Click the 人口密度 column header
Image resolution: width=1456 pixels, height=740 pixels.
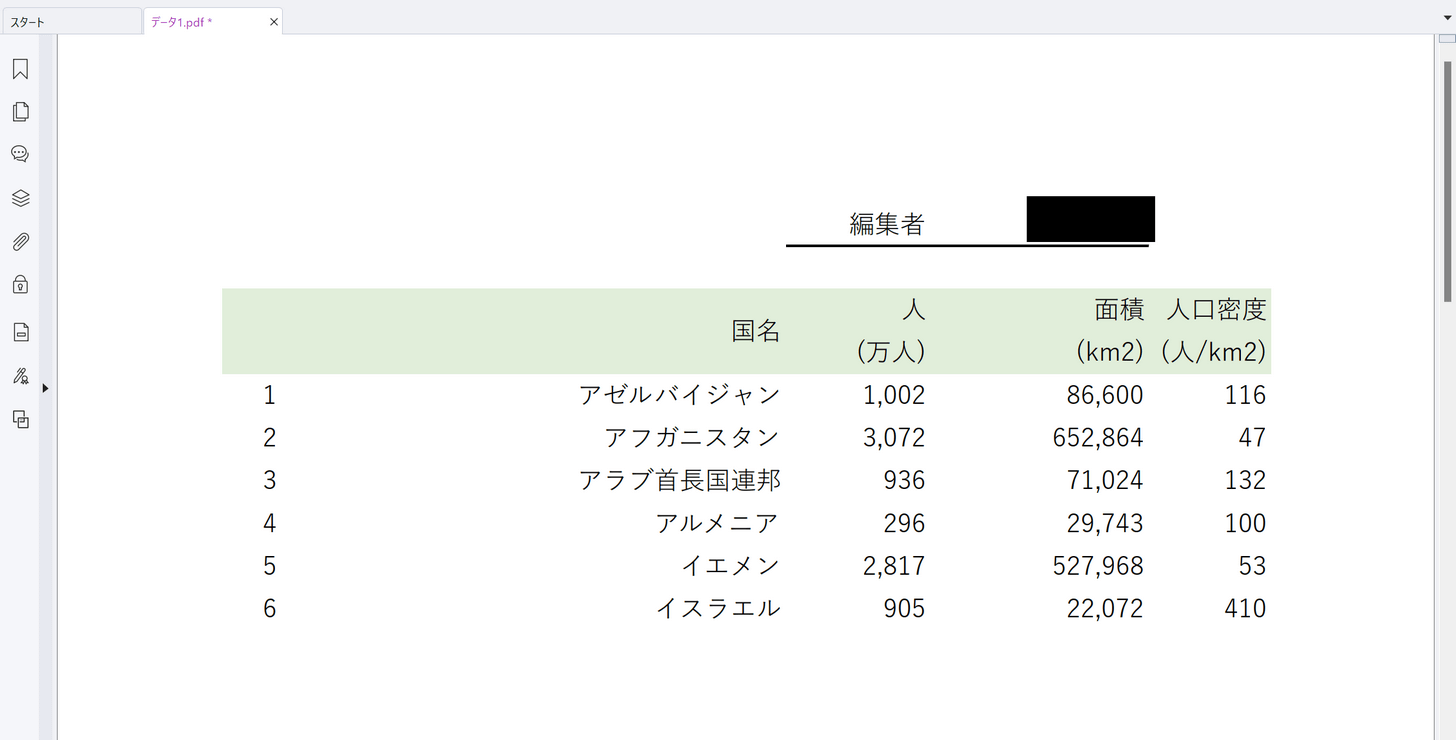(1216, 310)
